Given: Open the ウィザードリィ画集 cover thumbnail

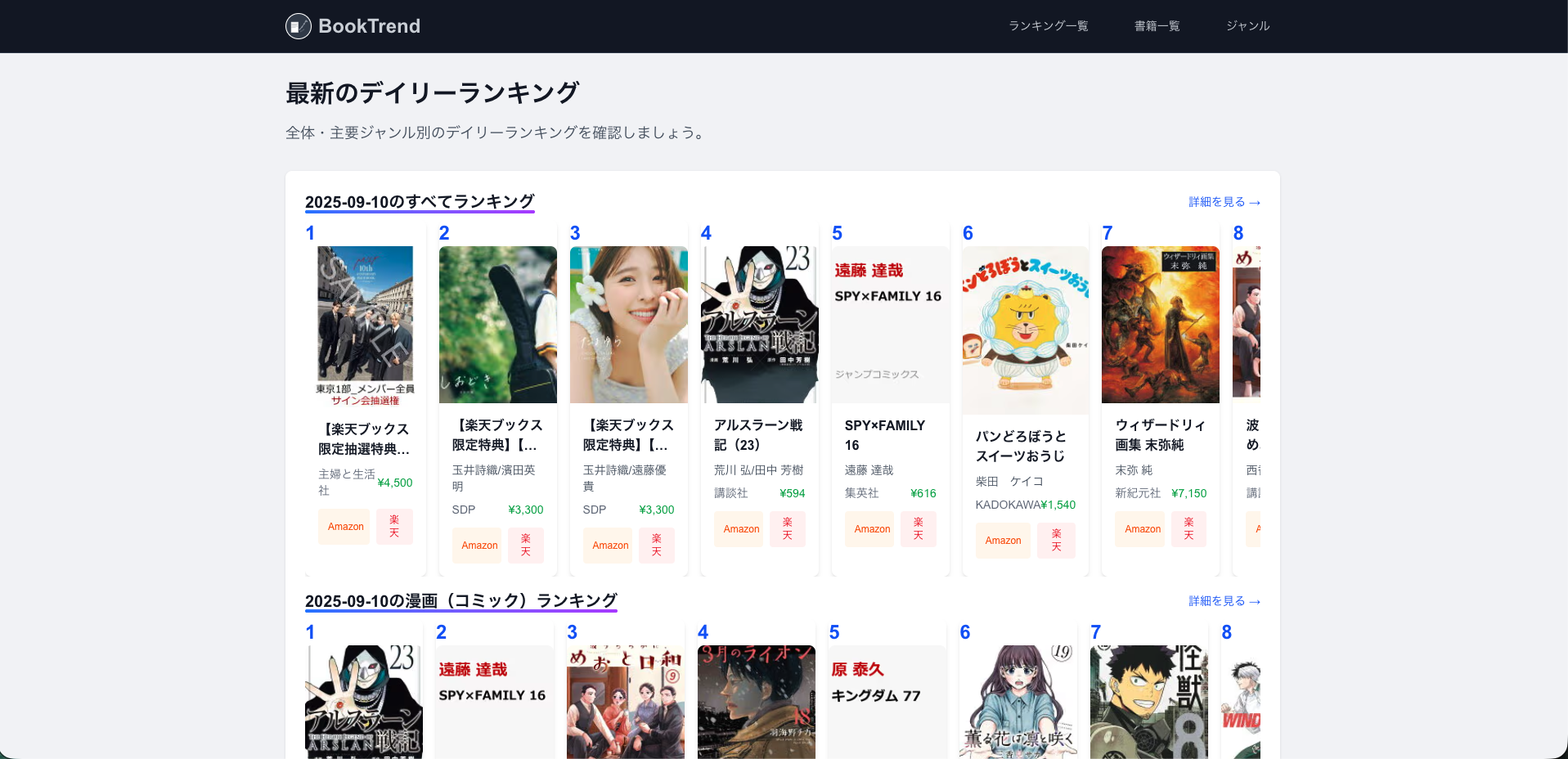Looking at the screenshot, I should pos(1160,325).
